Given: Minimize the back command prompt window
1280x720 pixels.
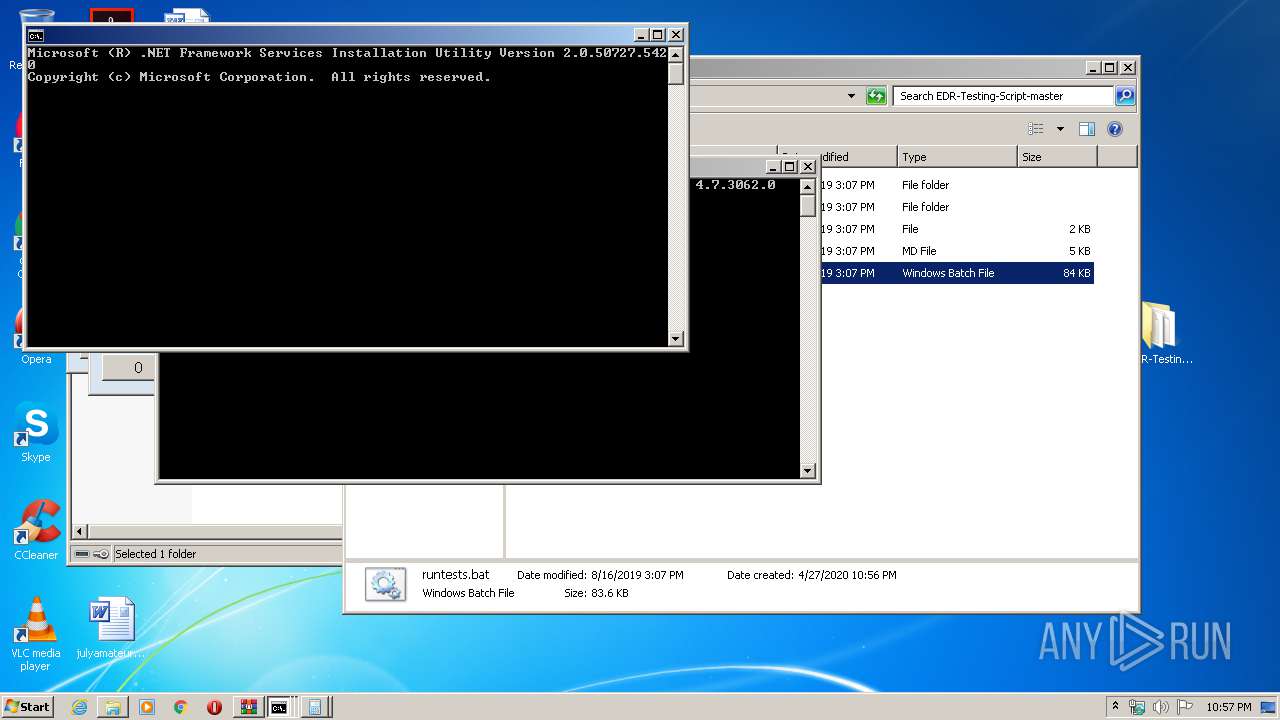Looking at the screenshot, I should coord(773,167).
